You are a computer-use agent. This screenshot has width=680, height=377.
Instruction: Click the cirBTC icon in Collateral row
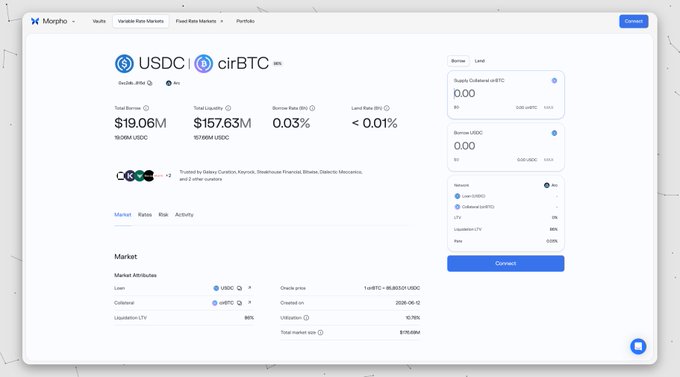tap(215, 303)
